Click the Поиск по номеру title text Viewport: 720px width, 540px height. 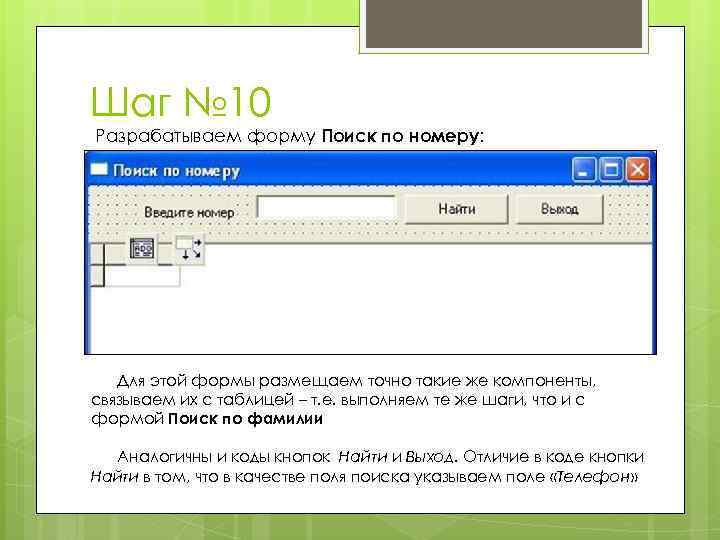pos(177,171)
